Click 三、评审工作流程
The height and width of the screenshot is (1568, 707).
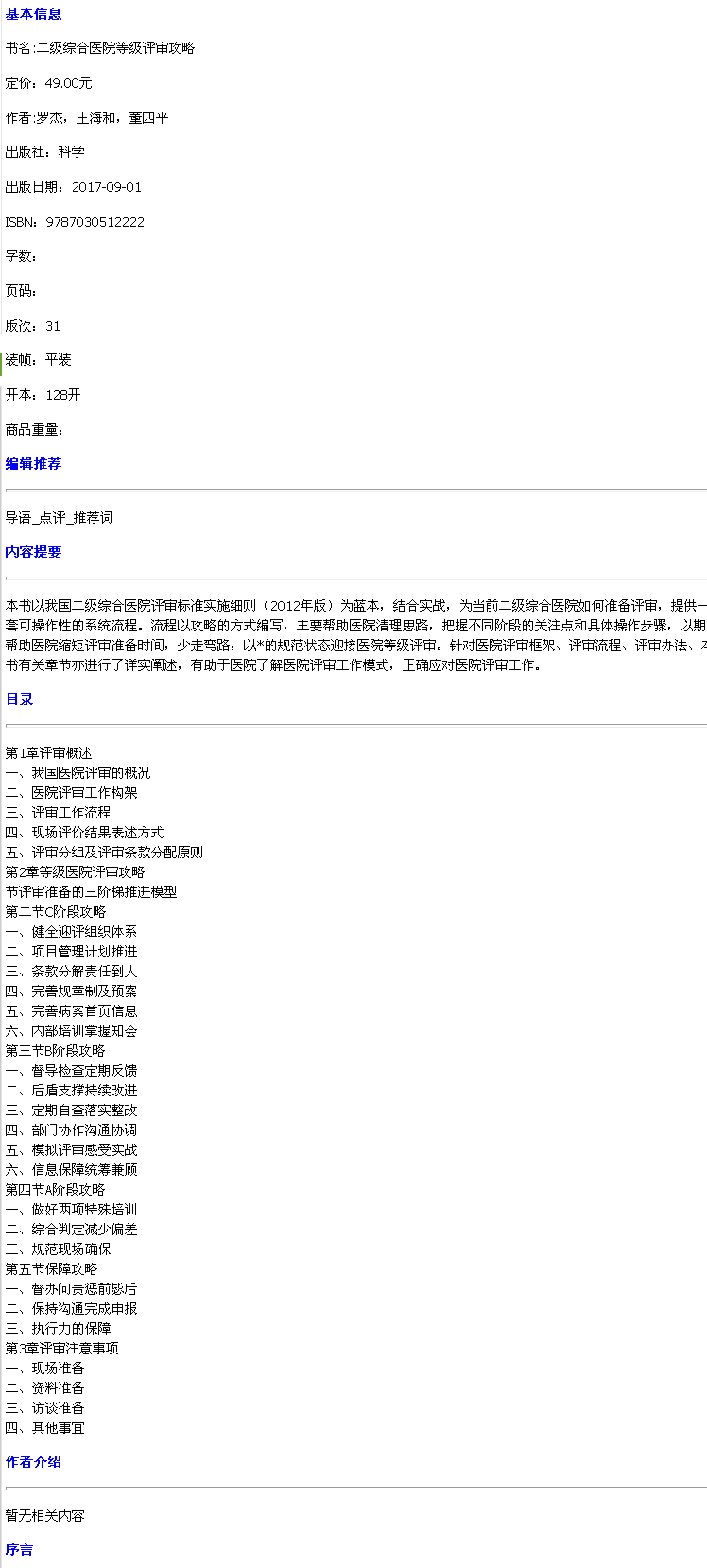(x=59, y=813)
